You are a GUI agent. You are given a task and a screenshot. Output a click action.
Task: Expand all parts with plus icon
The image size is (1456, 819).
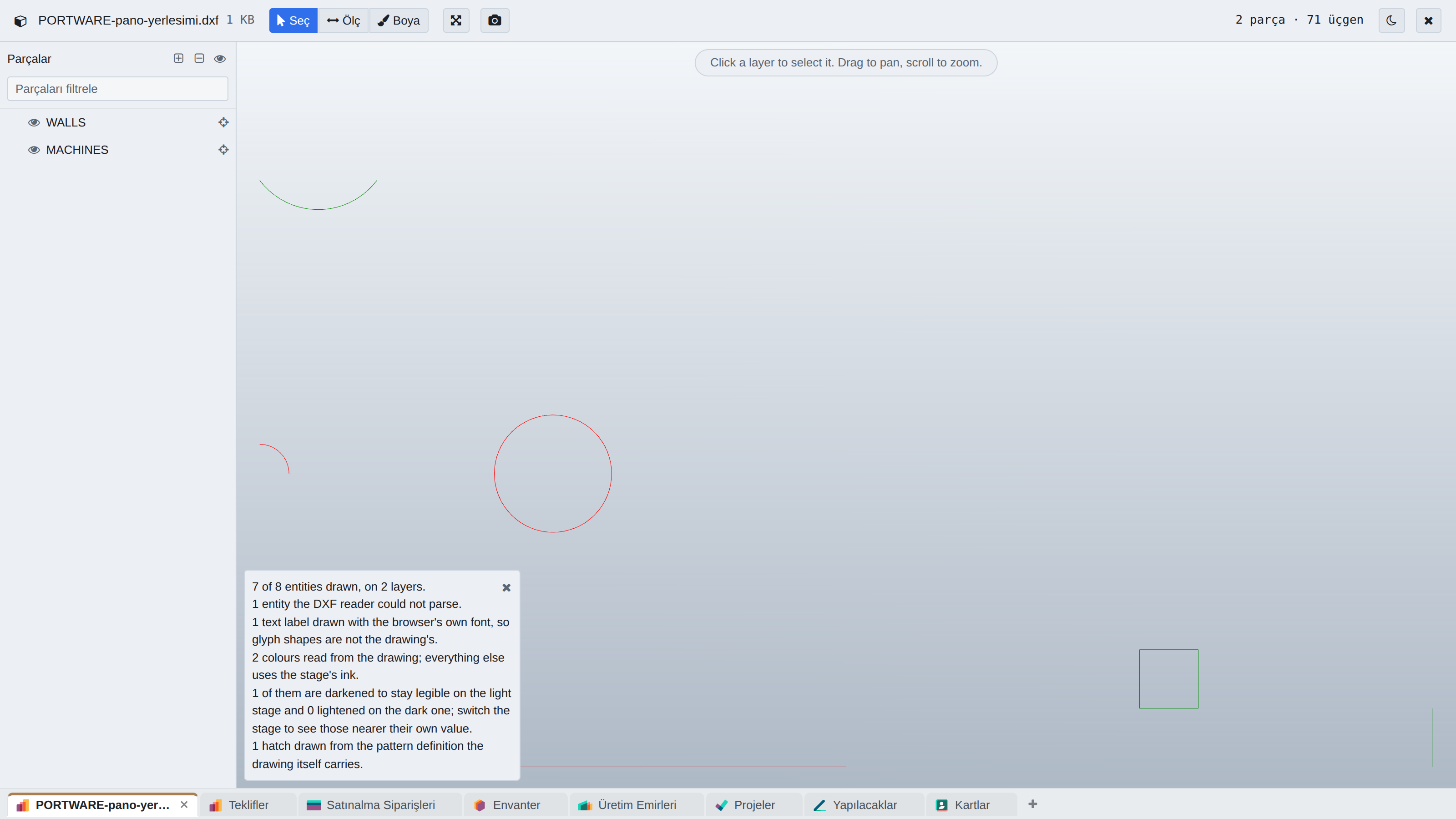pyautogui.click(x=179, y=58)
